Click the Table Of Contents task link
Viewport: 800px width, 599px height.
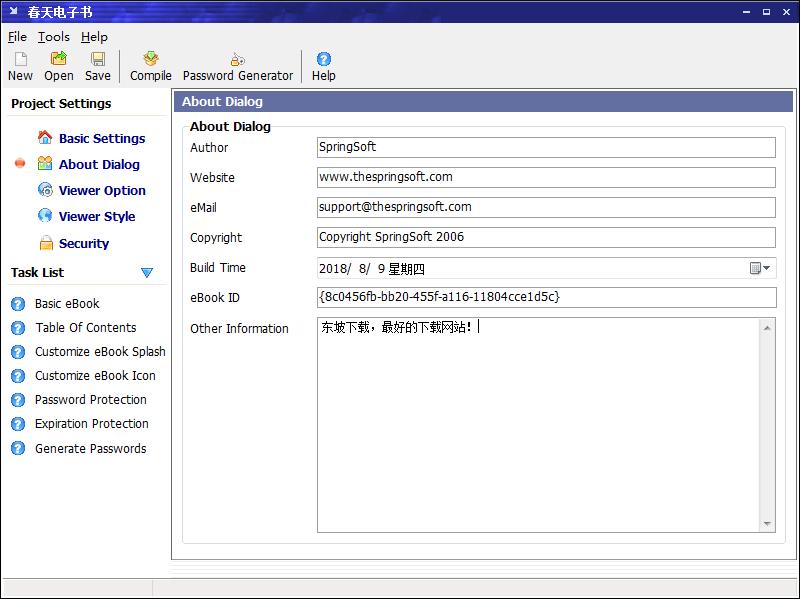point(85,327)
